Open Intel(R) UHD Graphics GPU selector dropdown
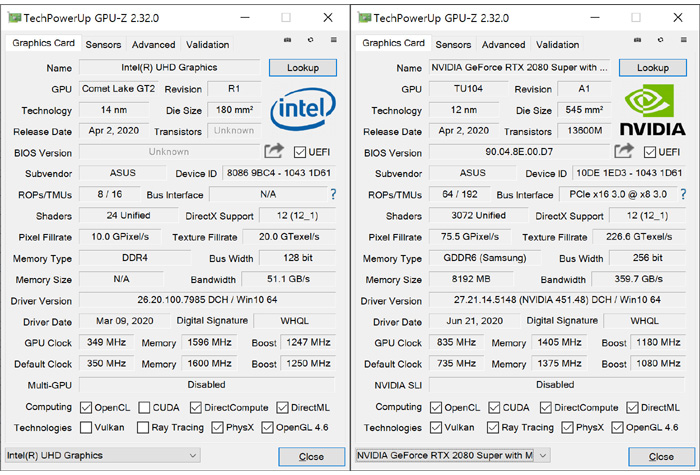Screen dimensions: 700x475 102,455
